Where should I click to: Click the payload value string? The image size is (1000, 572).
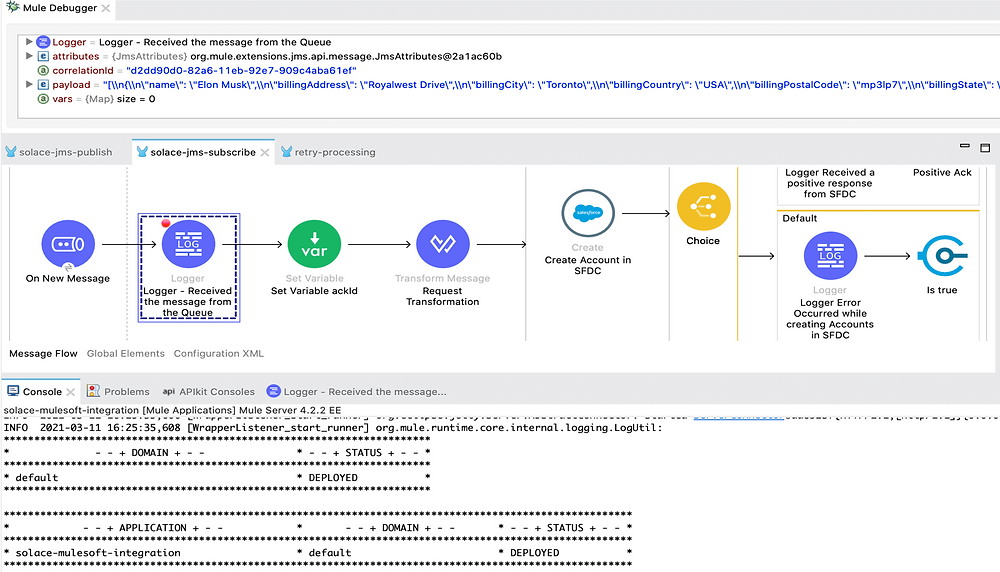(x=551, y=84)
